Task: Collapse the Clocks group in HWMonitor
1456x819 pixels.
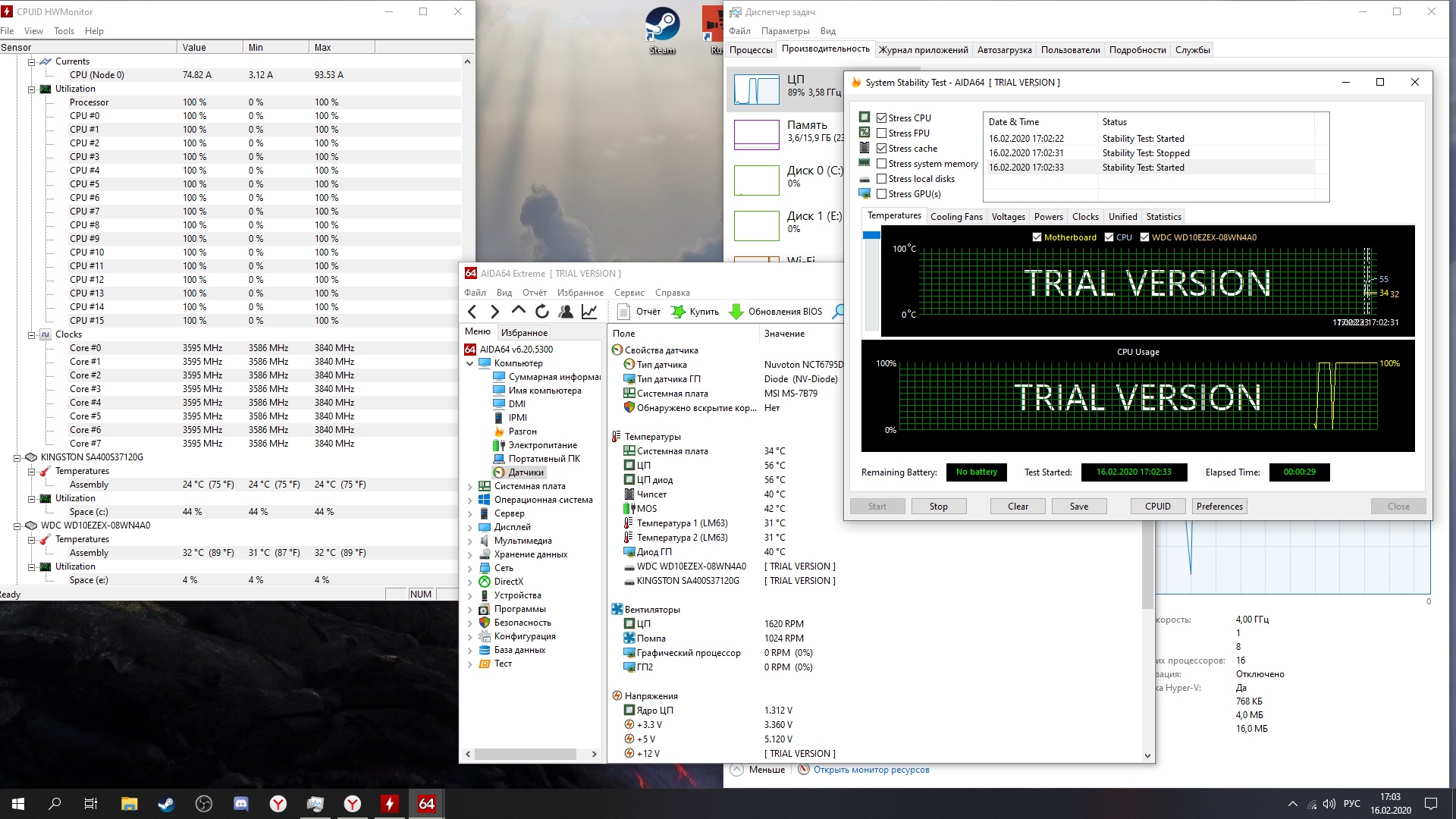Action: tap(32, 334)
